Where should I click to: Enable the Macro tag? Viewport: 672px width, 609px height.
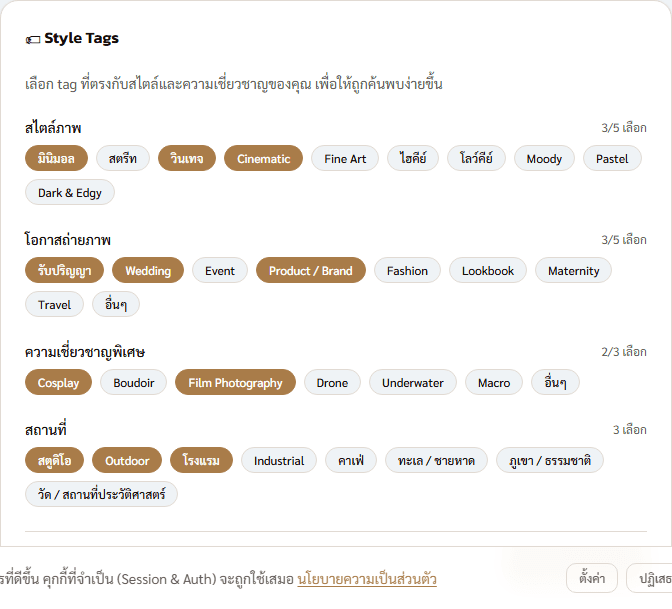(494, 382)
